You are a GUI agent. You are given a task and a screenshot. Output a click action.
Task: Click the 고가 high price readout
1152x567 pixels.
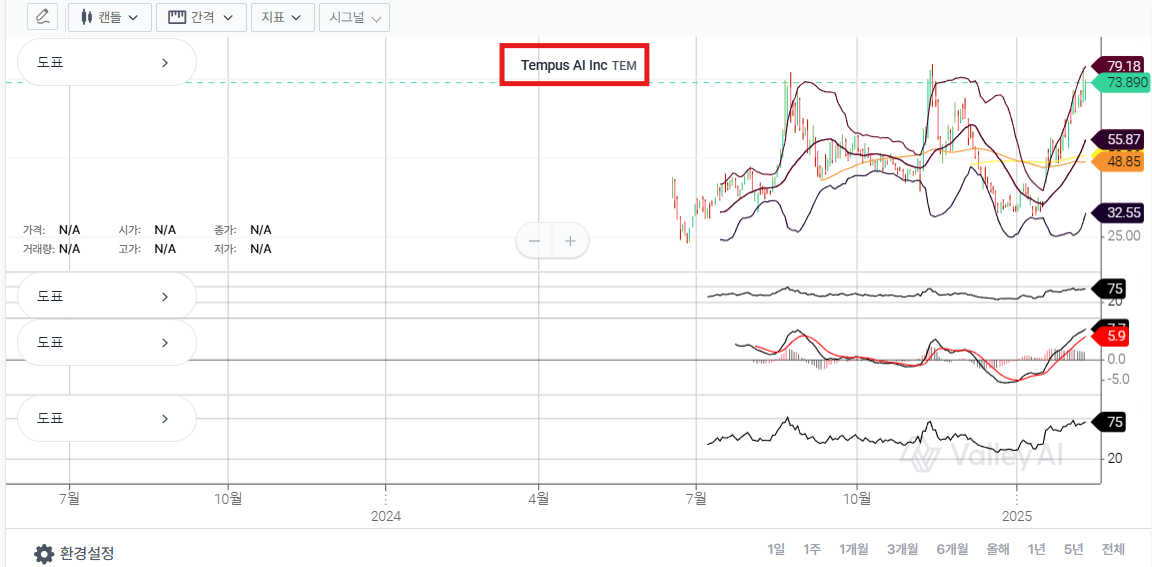(147, 249)
